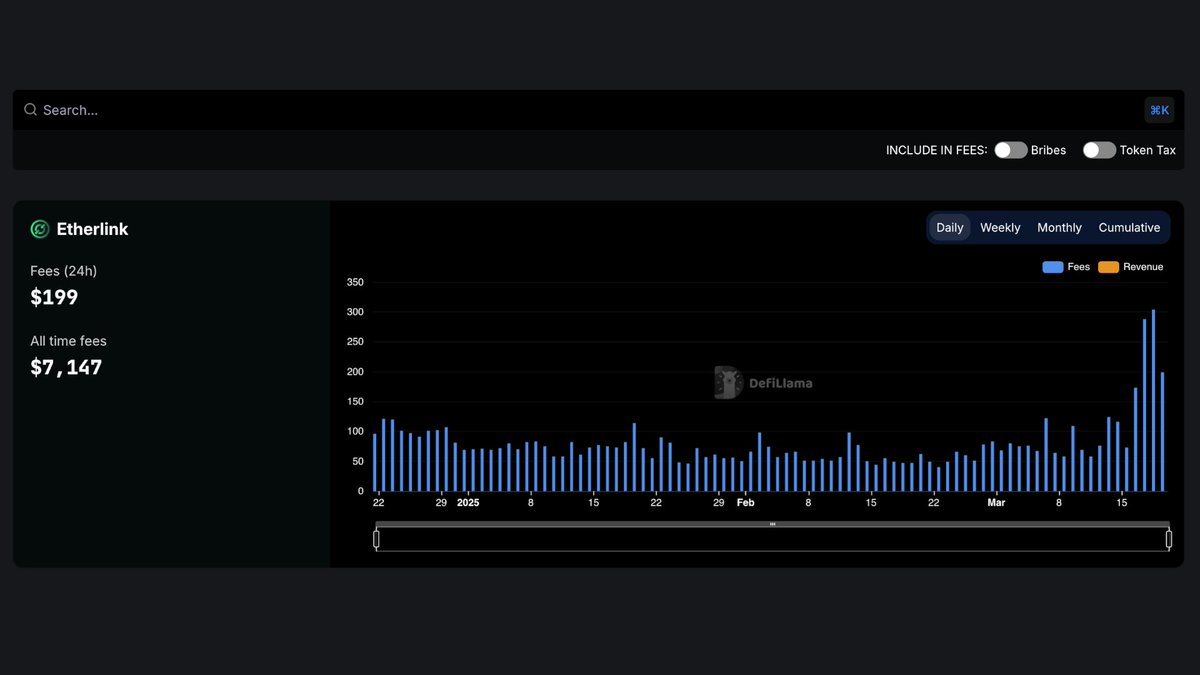Click the Fees legend label

tap(1078, 267)
